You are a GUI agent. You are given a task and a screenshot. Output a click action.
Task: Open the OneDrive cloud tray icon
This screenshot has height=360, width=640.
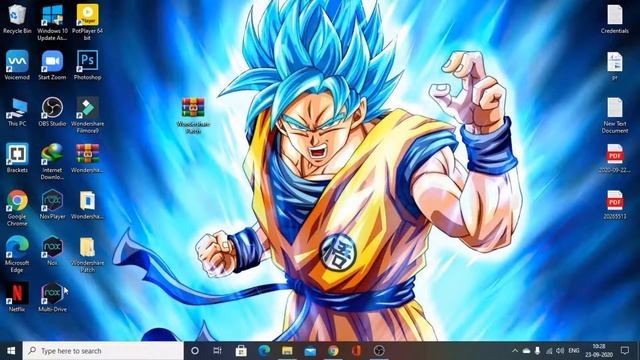[527, 351]
